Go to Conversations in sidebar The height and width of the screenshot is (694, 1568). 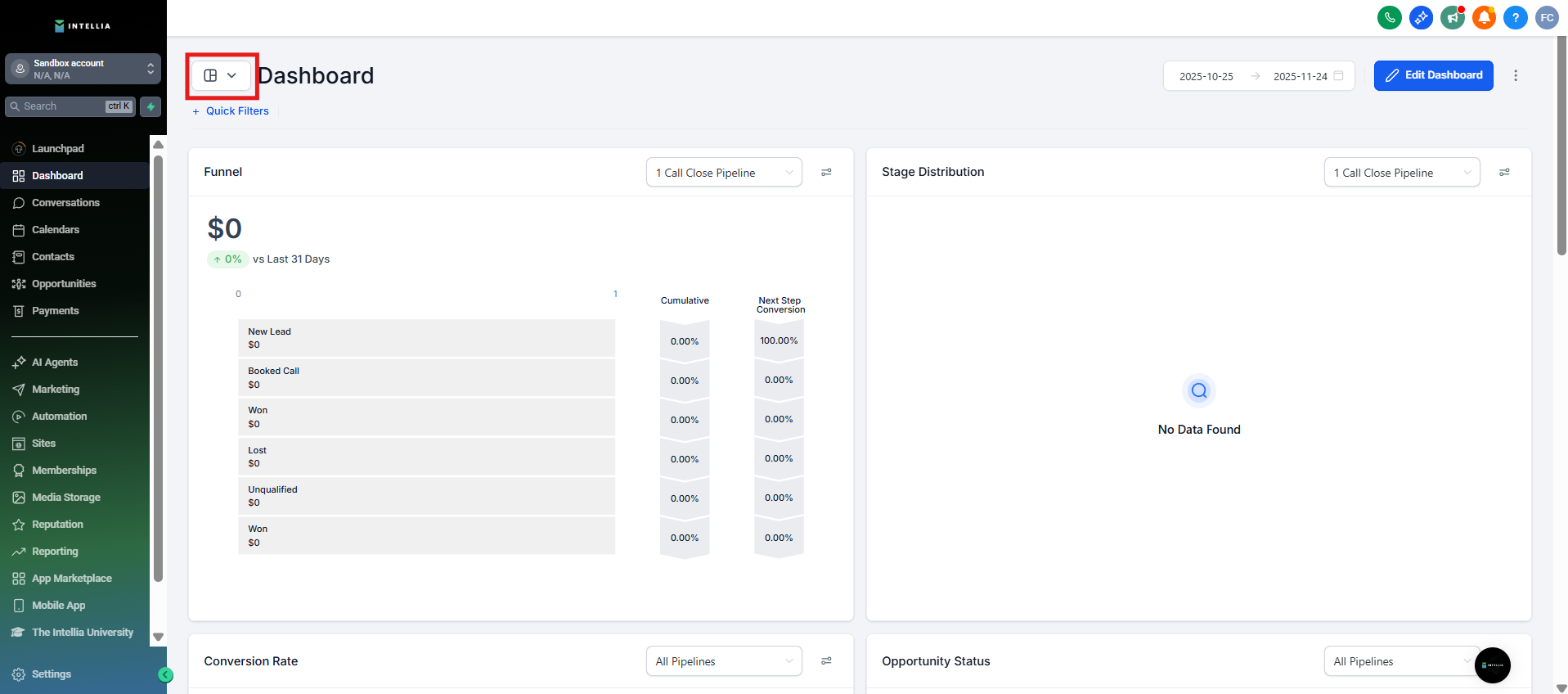coord(65,203)
